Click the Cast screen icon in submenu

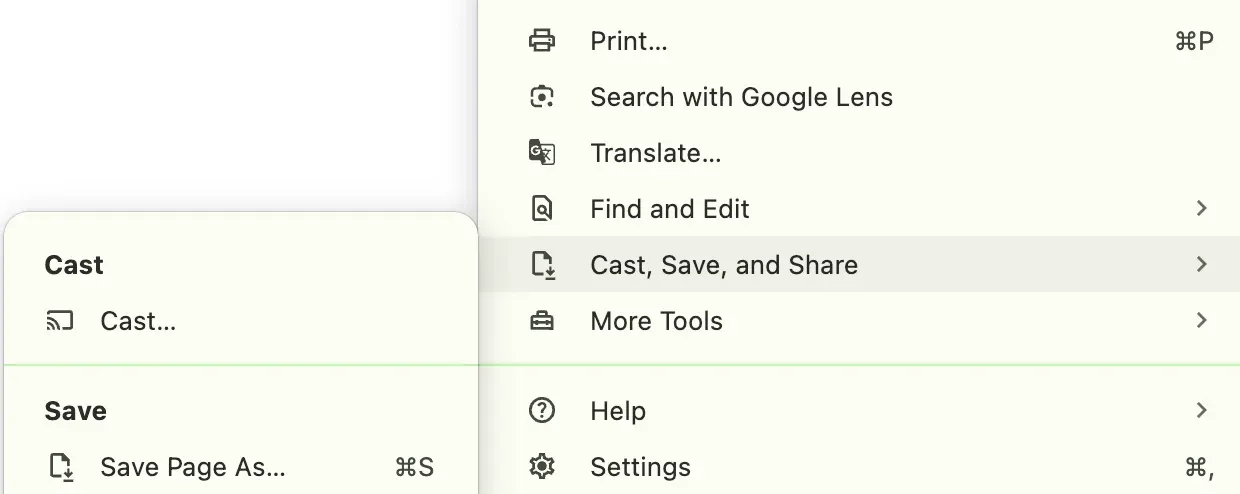coord(60,321)
